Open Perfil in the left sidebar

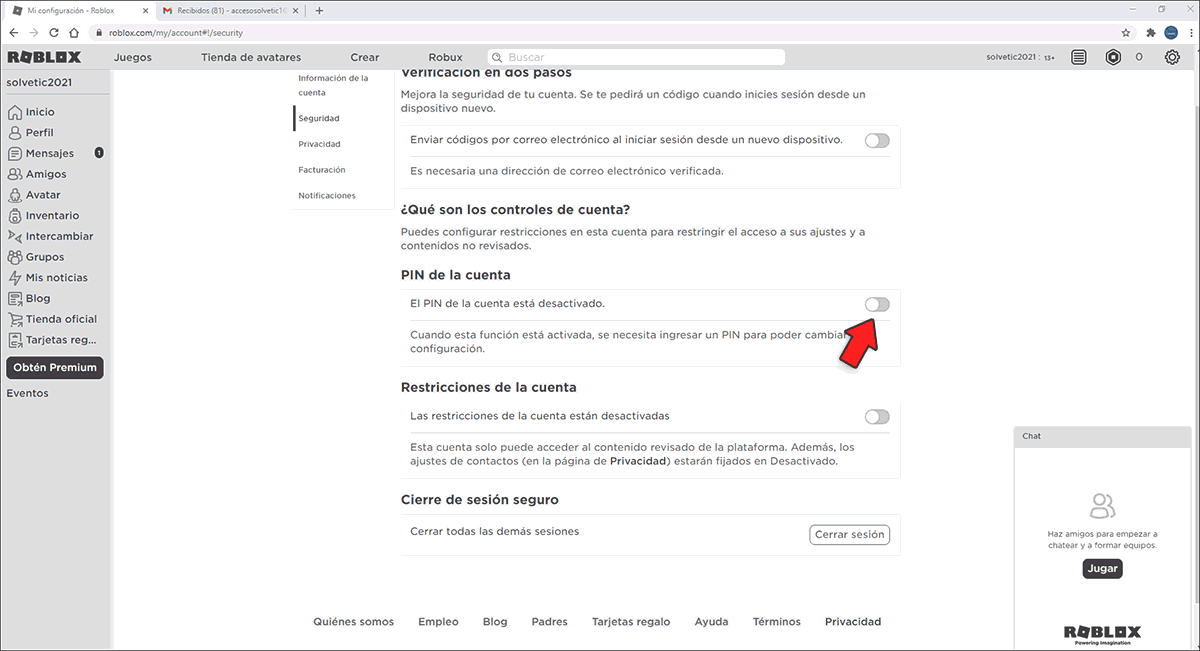coord(31,132)
